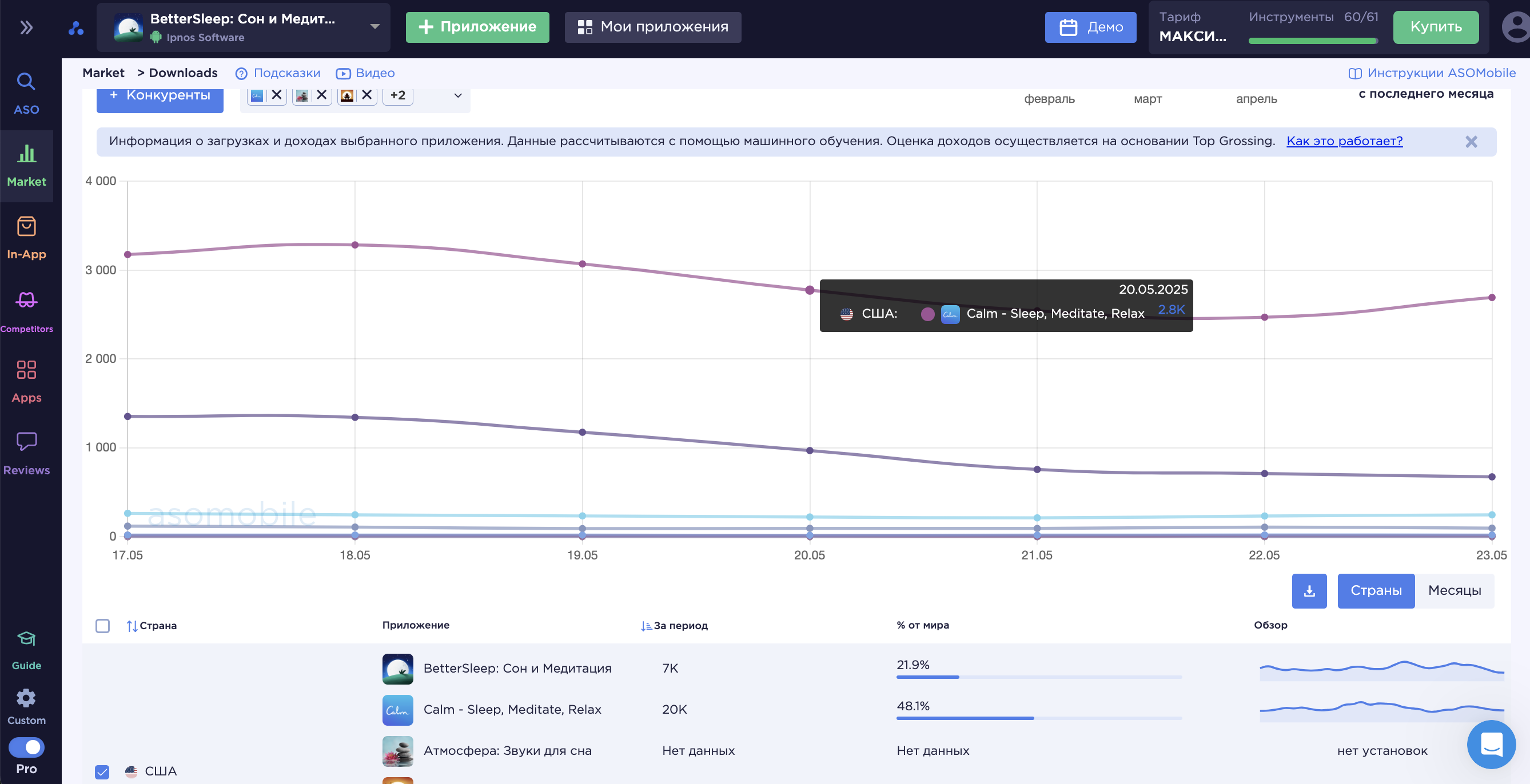Click the Купить button
Viewport: 1530px width, 784px height.
(1436, 27)
